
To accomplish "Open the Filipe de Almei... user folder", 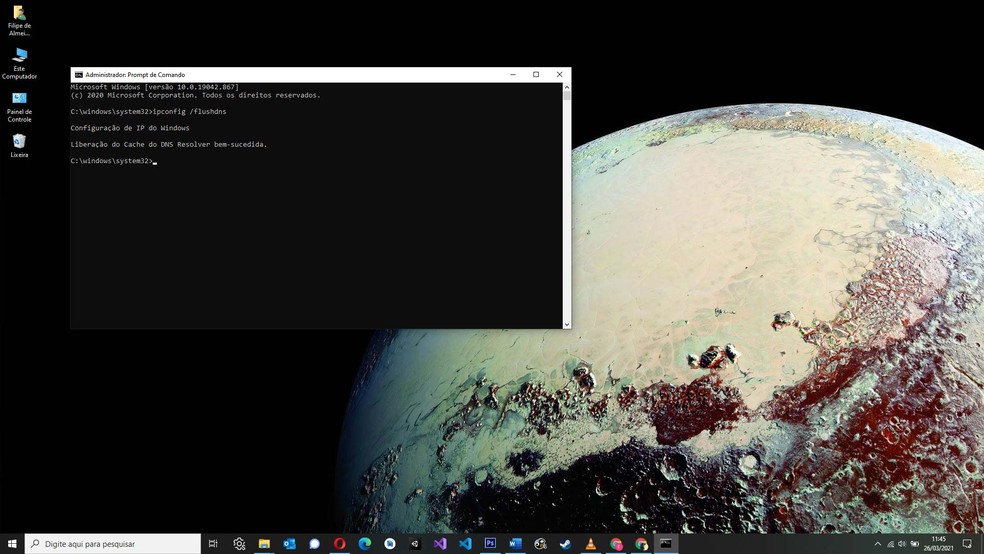I will 19,21.
